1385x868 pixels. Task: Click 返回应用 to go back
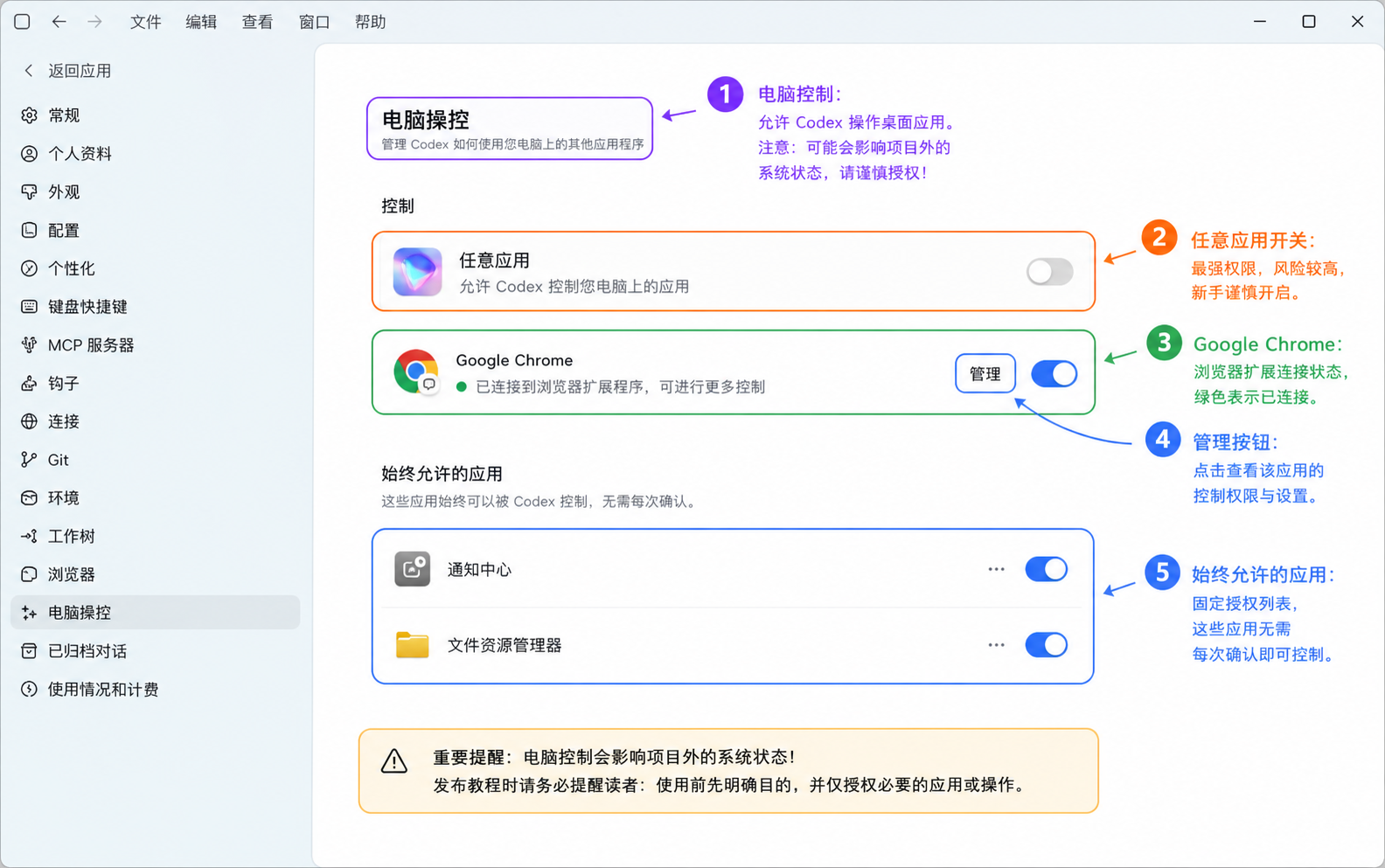point(67,71)
